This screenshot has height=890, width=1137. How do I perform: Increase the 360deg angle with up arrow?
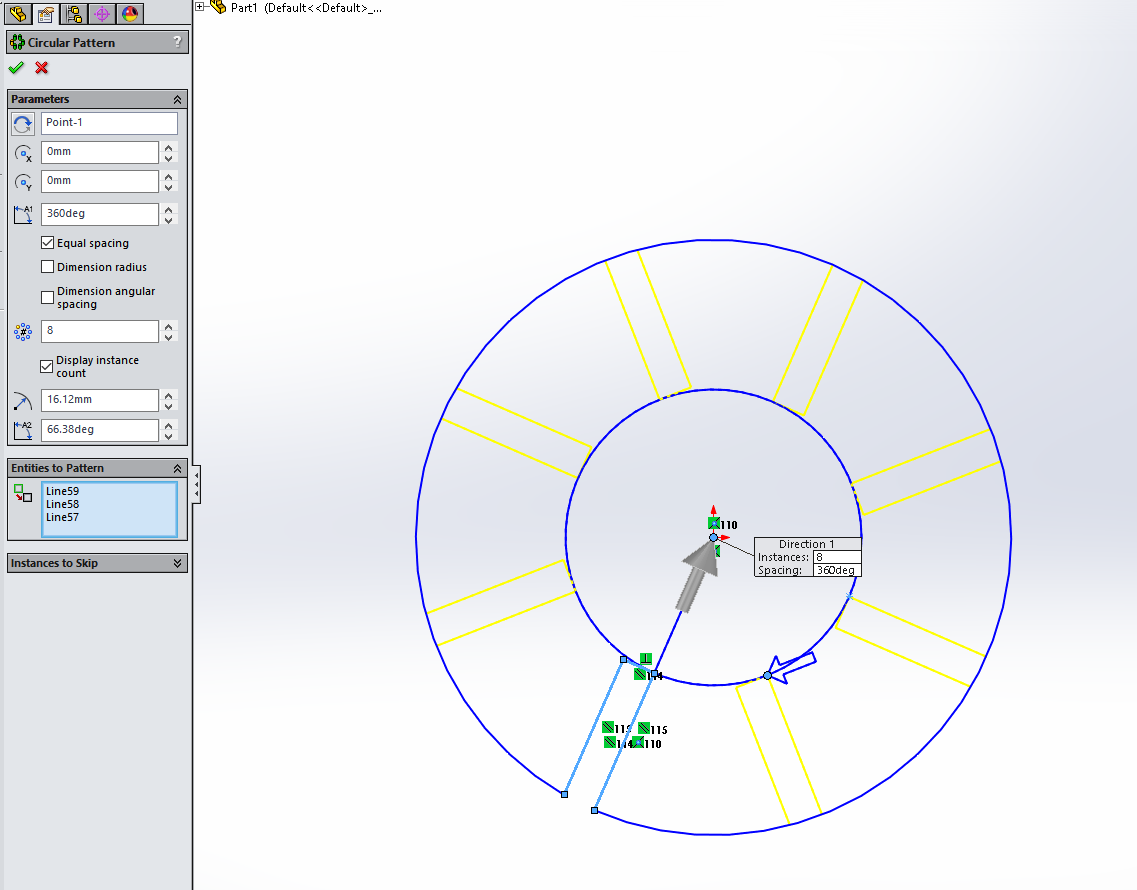tap(168, 209)
